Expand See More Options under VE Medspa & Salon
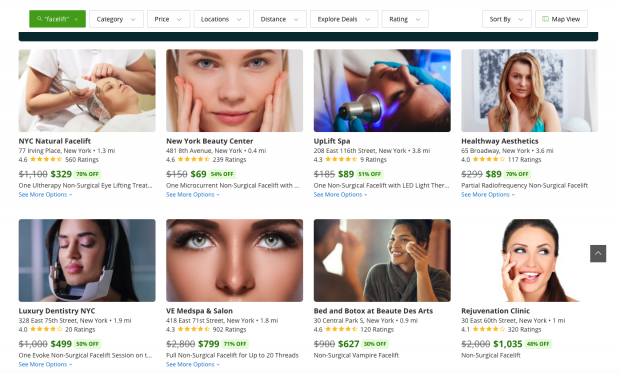Screen dimensions: 620x373 point(193,364)
